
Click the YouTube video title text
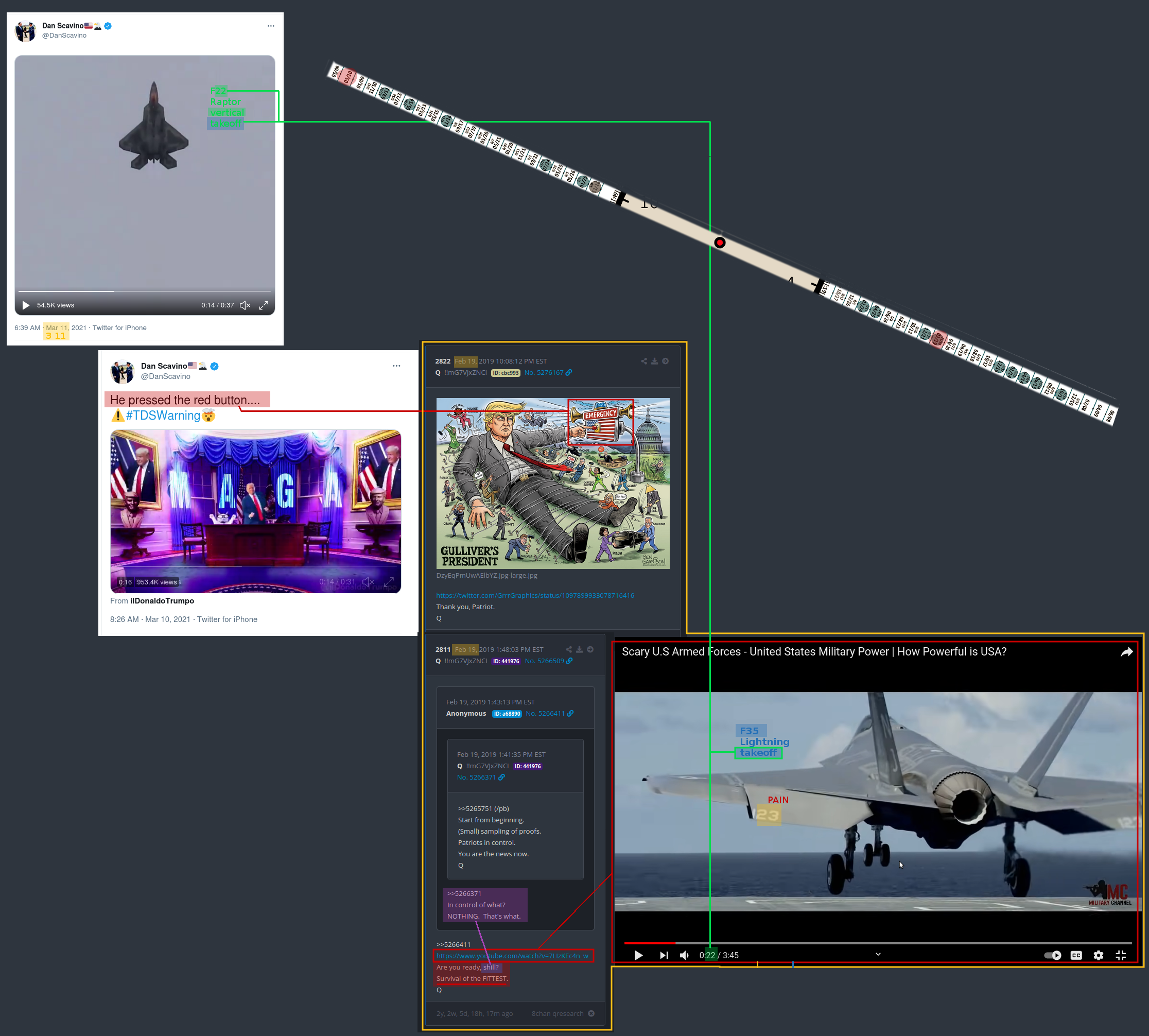(814, 652)
